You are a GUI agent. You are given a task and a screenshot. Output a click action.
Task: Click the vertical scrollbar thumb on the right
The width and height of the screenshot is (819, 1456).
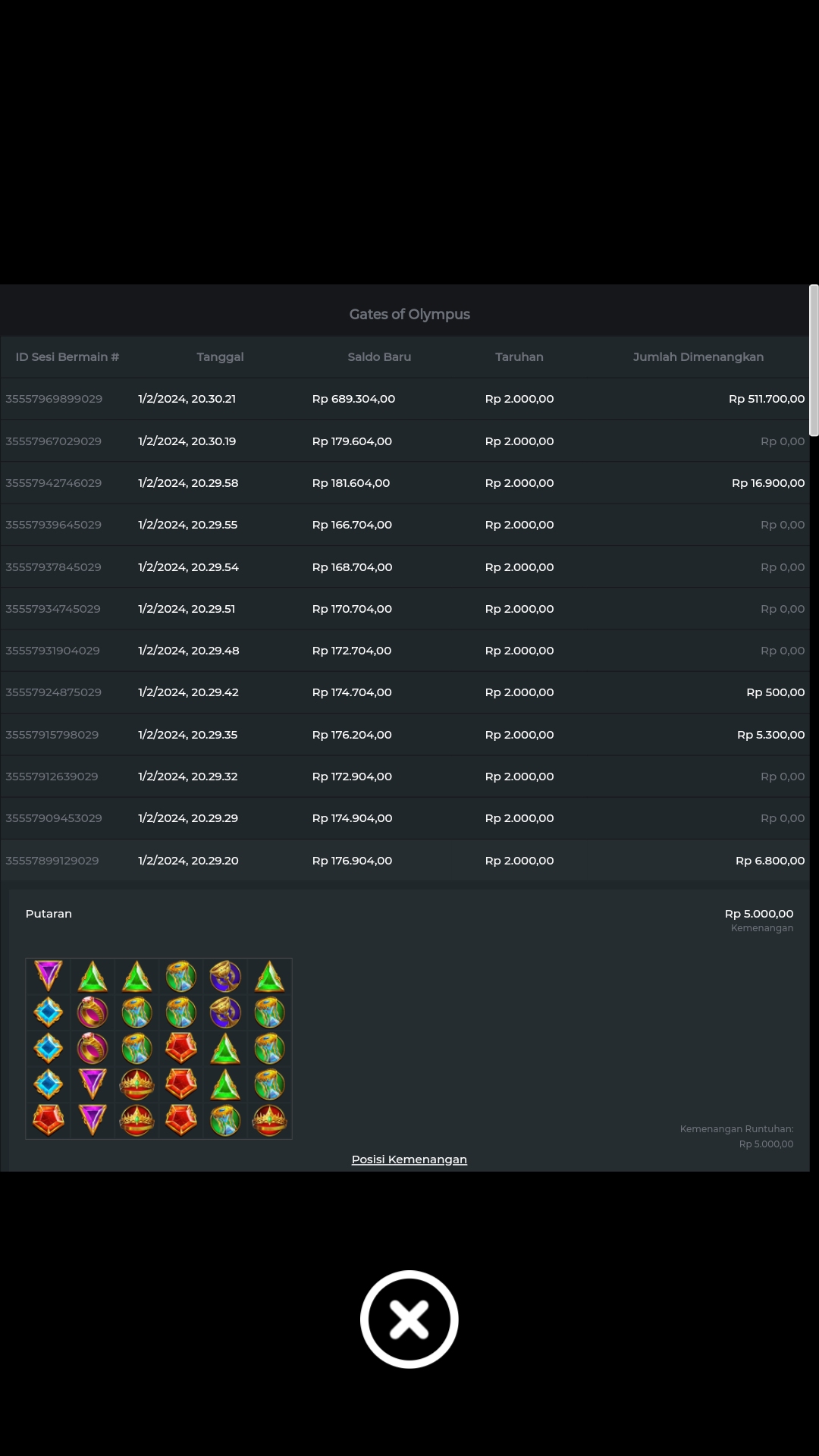click(x=814, y=360)
